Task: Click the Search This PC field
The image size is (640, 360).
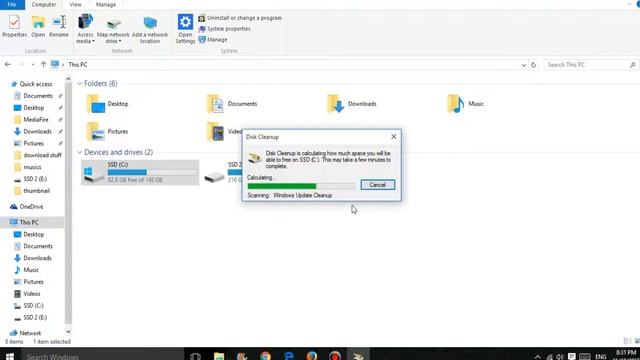Action: tap(590, 65)
